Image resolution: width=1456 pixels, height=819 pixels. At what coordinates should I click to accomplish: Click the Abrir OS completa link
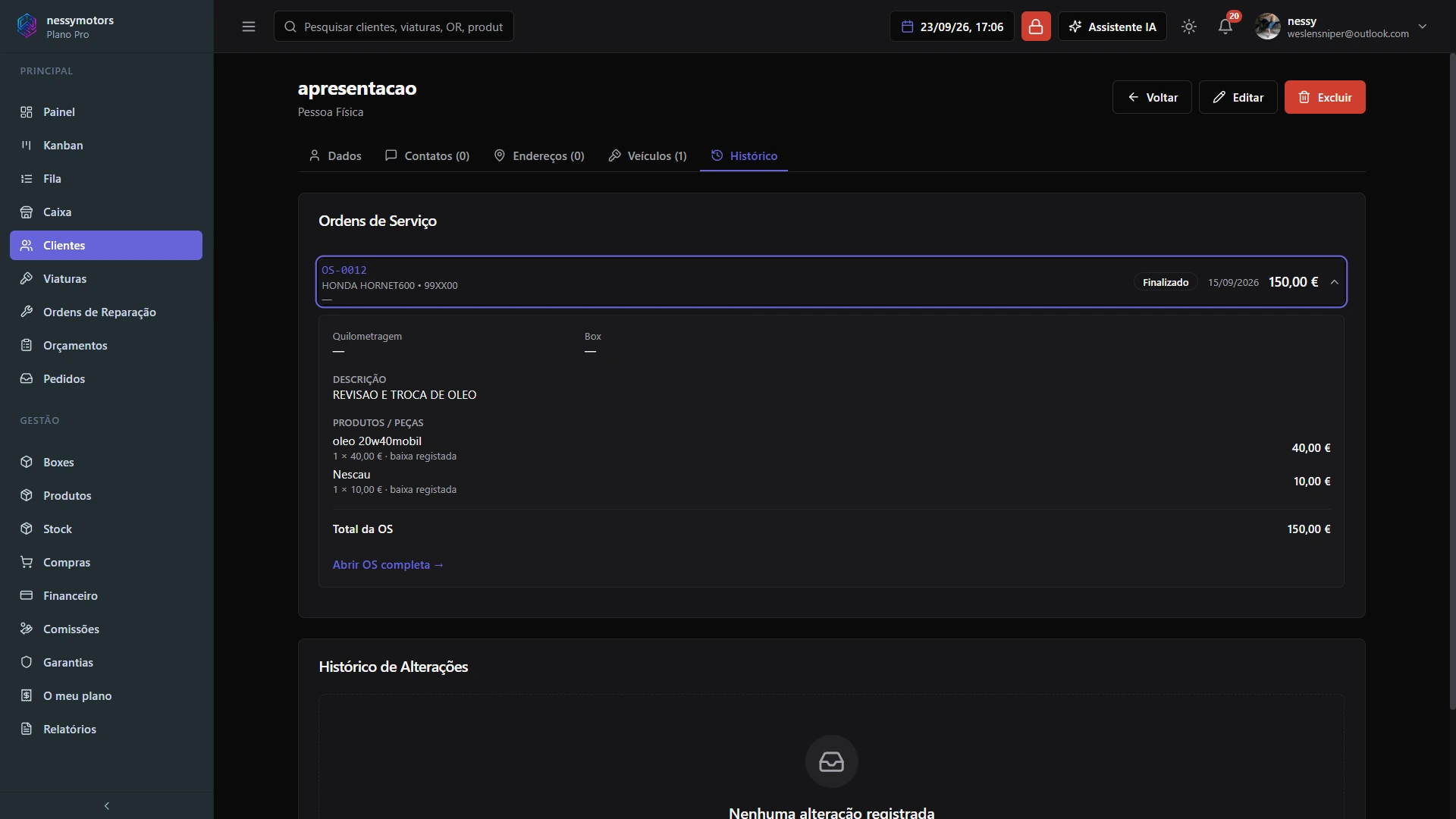tap(388, 565)
